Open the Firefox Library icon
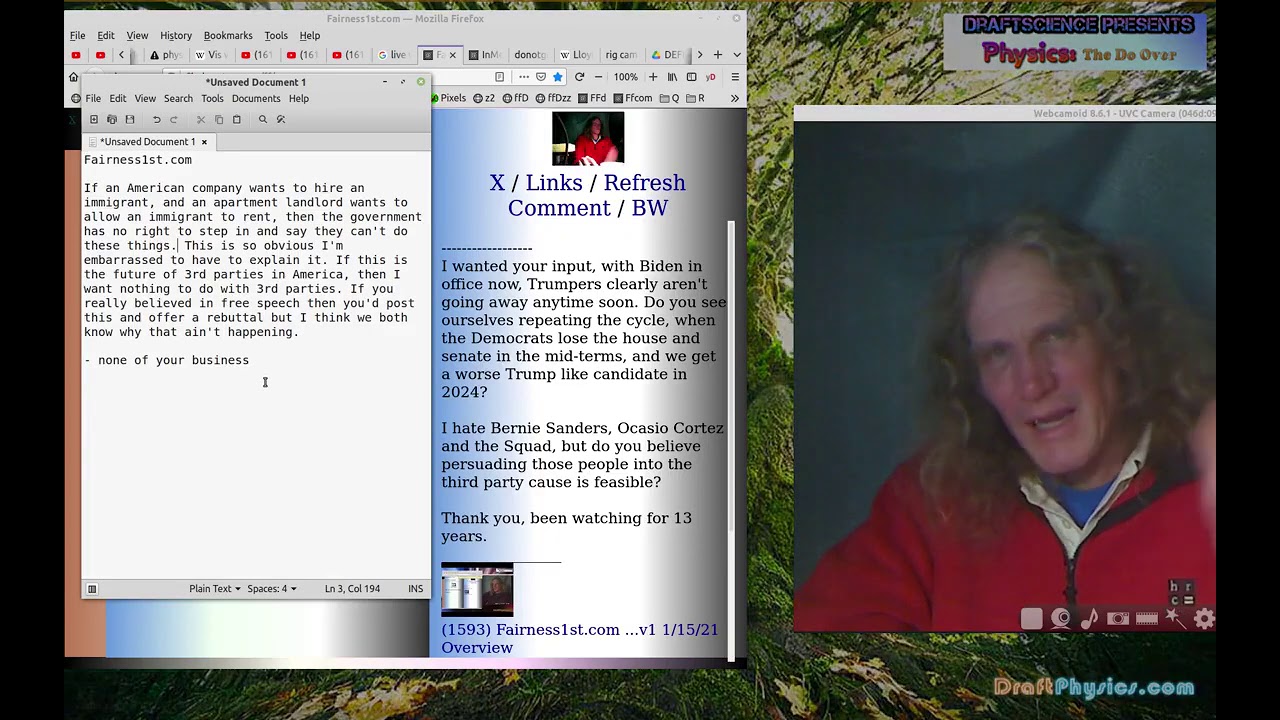The height and width of the screenshot is (720, 1280). pyautogui.click(x=672, y=77)
